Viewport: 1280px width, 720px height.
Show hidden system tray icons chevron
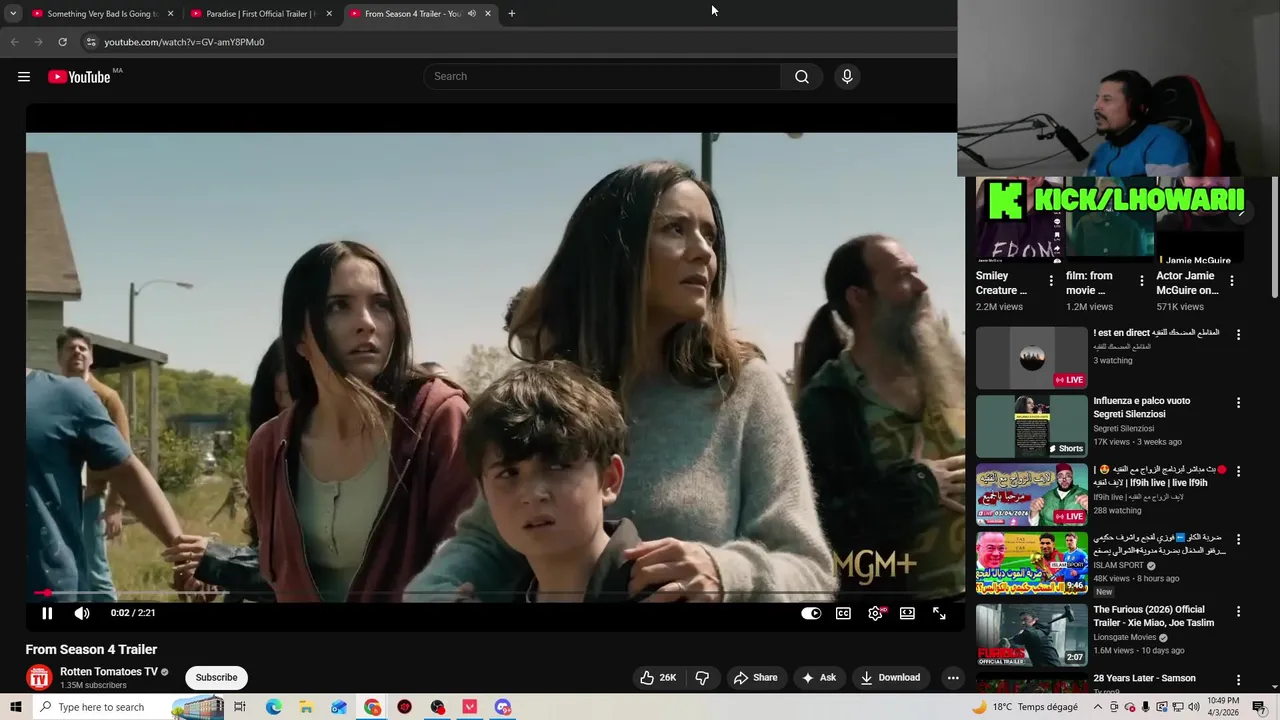[1098, 707]
